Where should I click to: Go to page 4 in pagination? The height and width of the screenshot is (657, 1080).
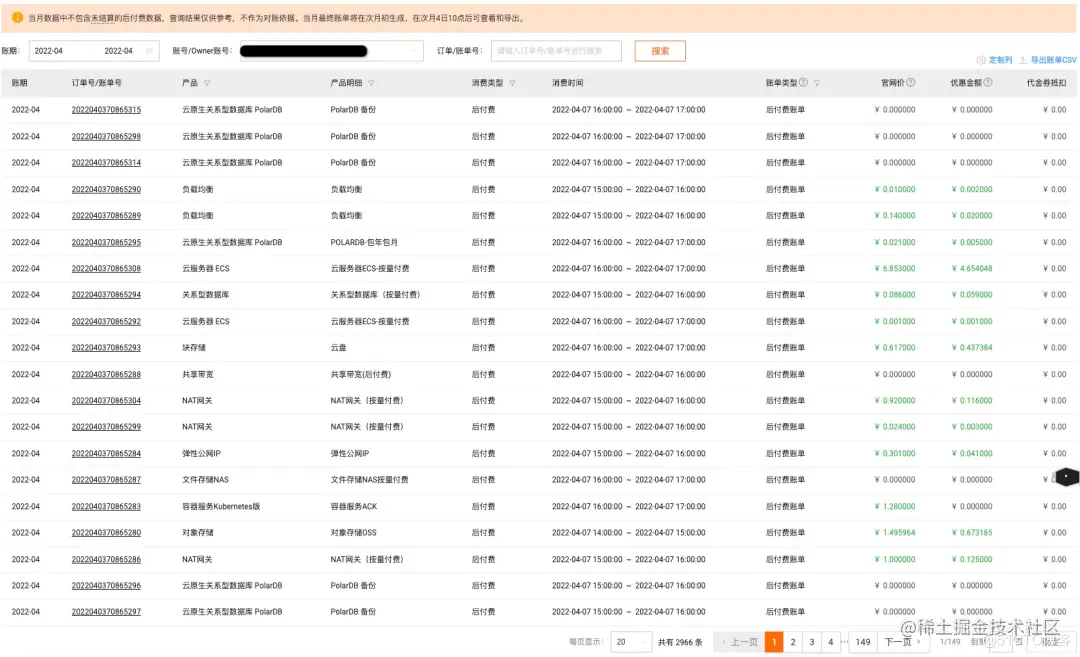tap(831, 642)
